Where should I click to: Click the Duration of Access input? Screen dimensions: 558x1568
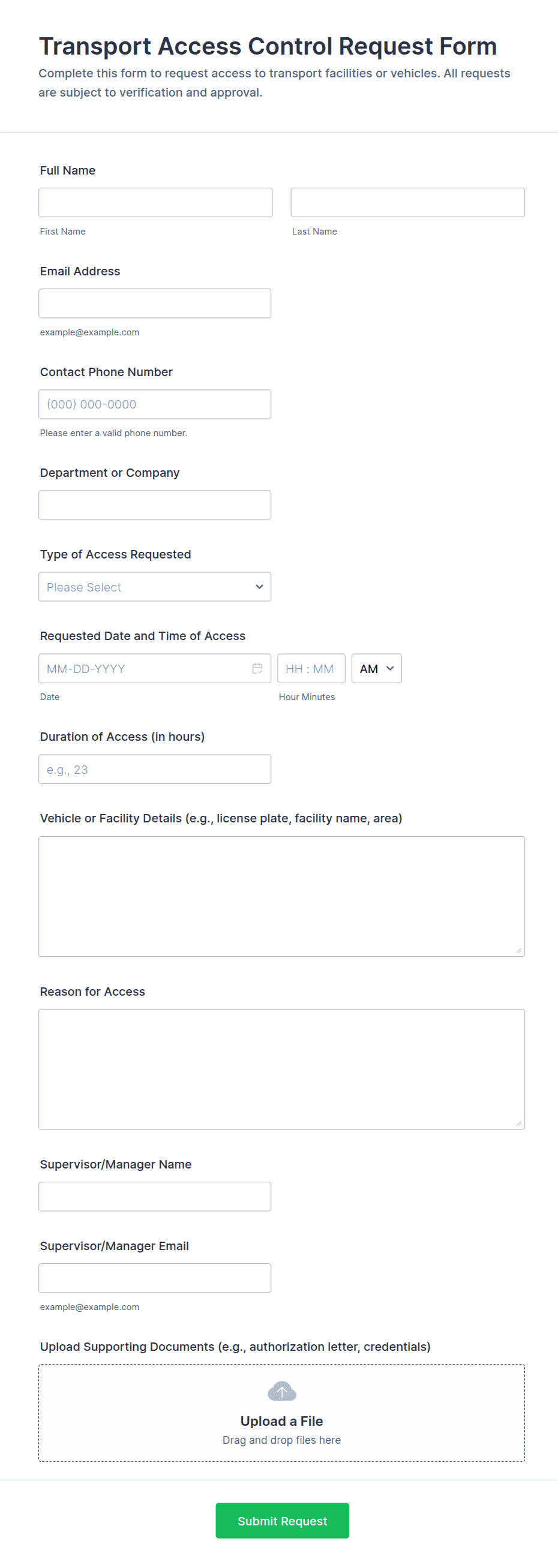[155, 770]
